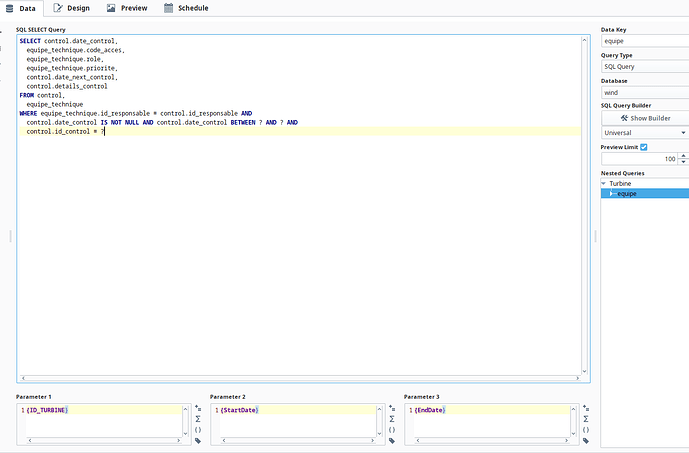Image resolution: width=689 pixels, height=453 pixels.
Task: Click the sigma function icon beside Parameter 3
Action: [586, 419]
